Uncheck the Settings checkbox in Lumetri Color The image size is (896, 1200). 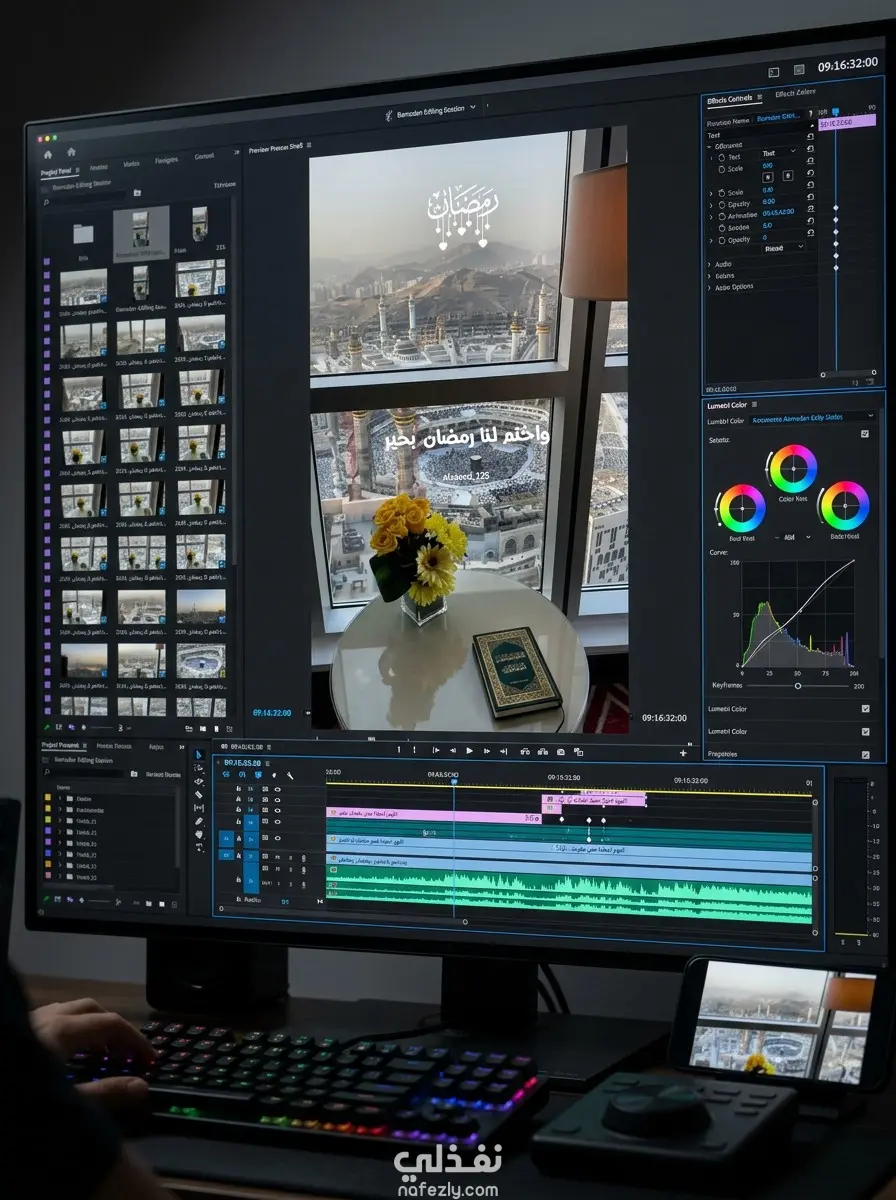865,434
